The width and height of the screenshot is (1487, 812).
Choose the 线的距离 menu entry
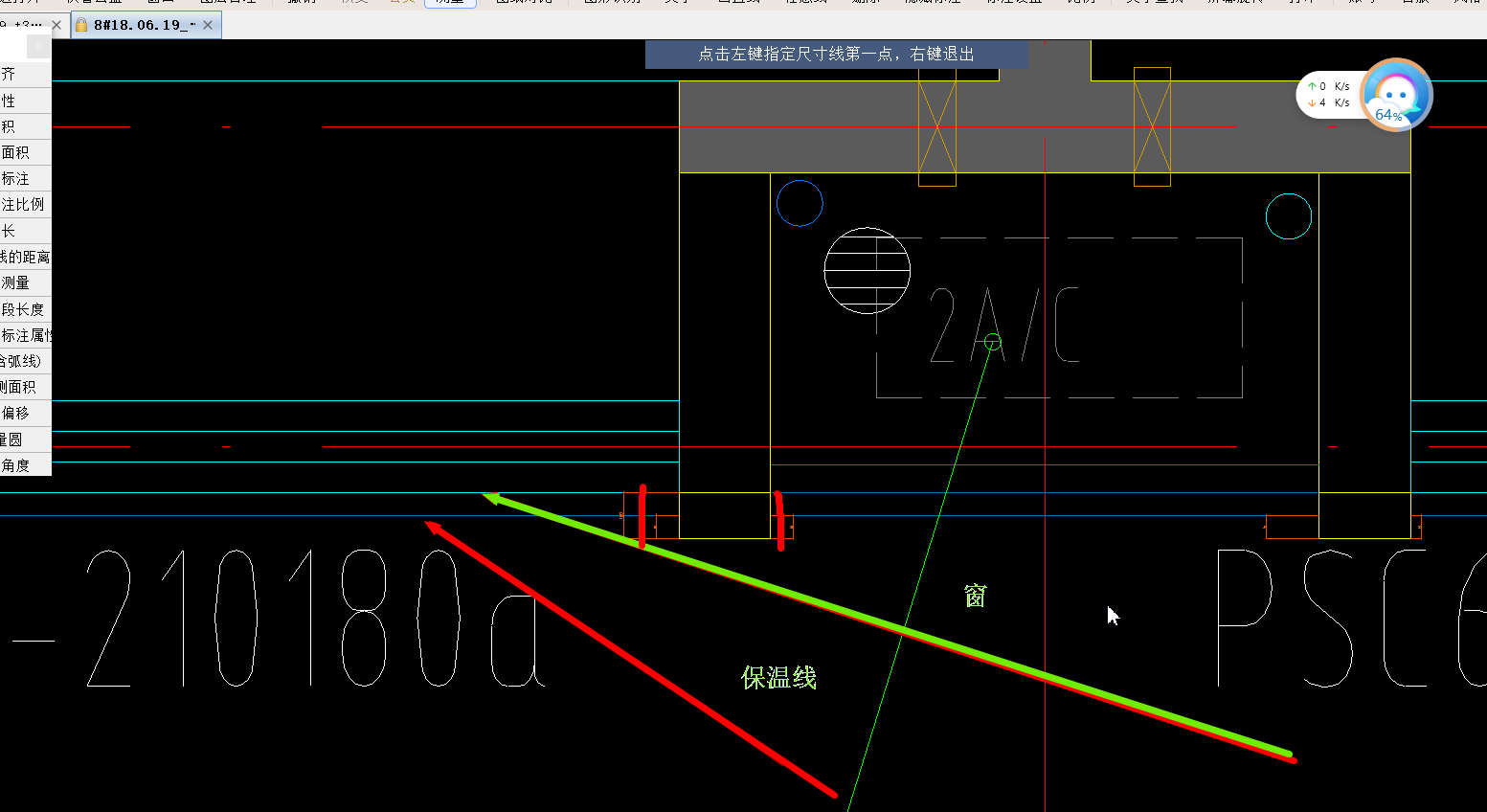click(25, 257)
